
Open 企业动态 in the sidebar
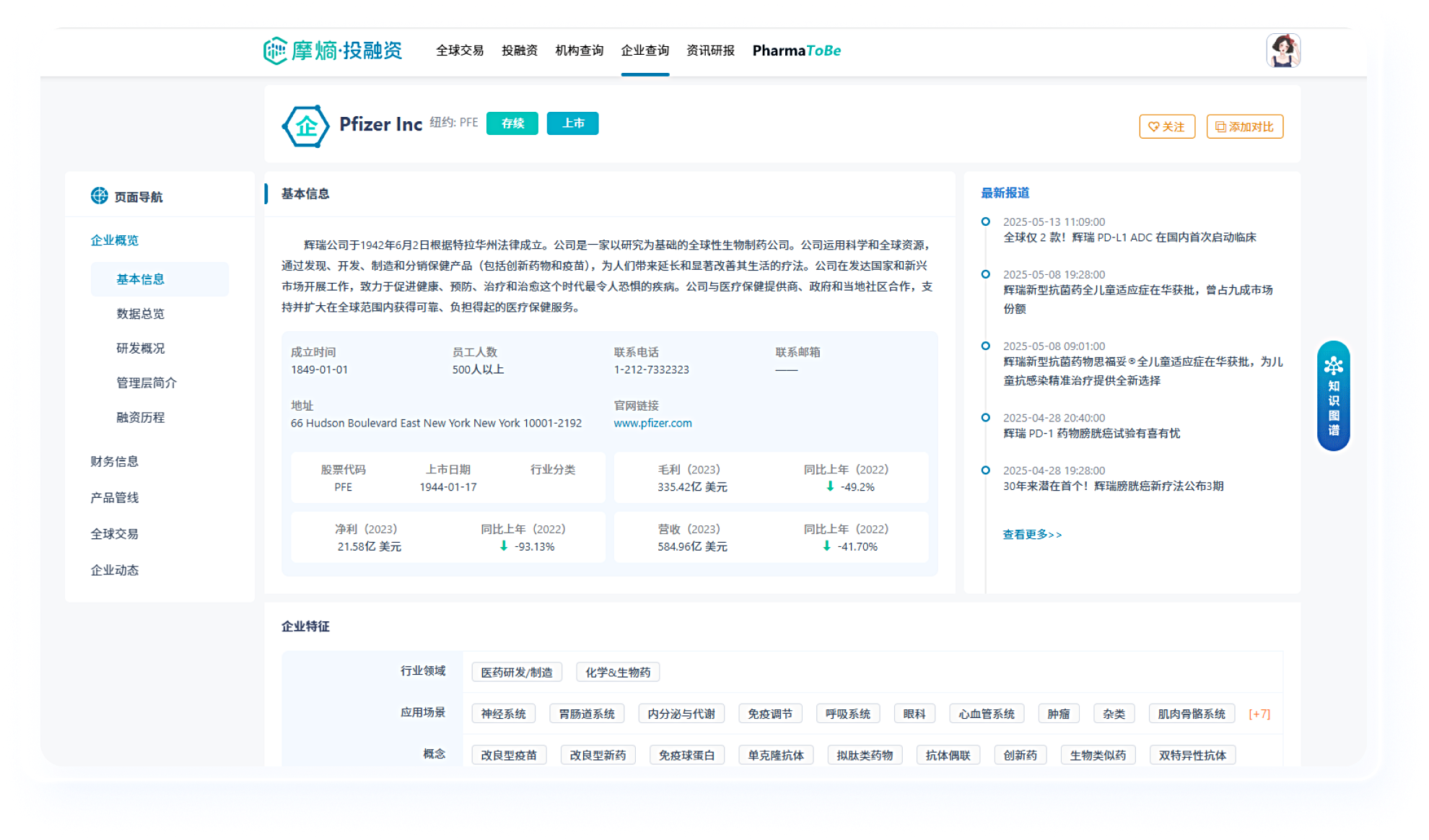(115, 570)
